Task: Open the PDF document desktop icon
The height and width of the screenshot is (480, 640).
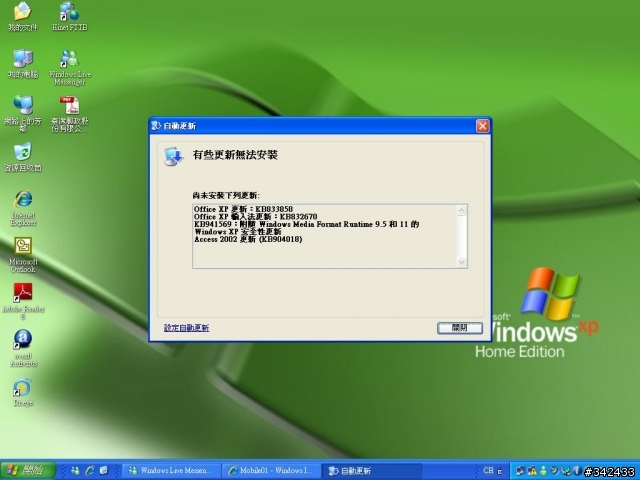Action: 70,113
